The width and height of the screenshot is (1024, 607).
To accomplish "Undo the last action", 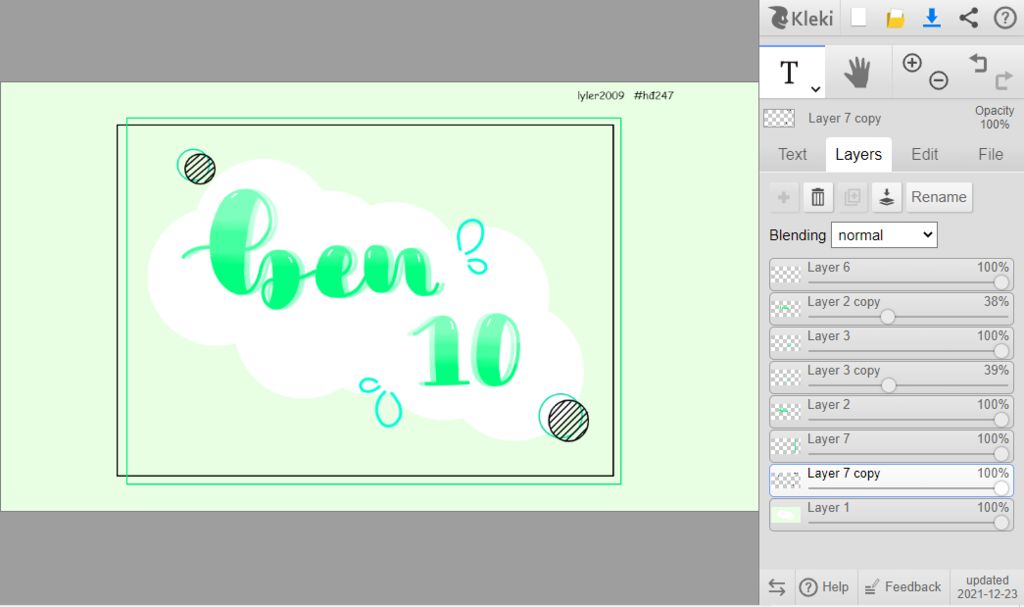I will 978,63.
